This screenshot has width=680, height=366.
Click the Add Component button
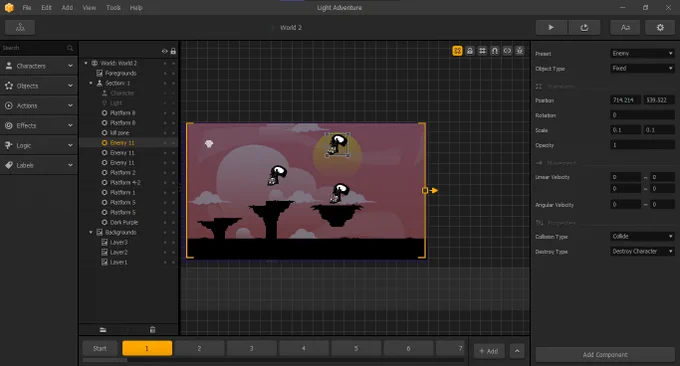(x=605, y=354)
